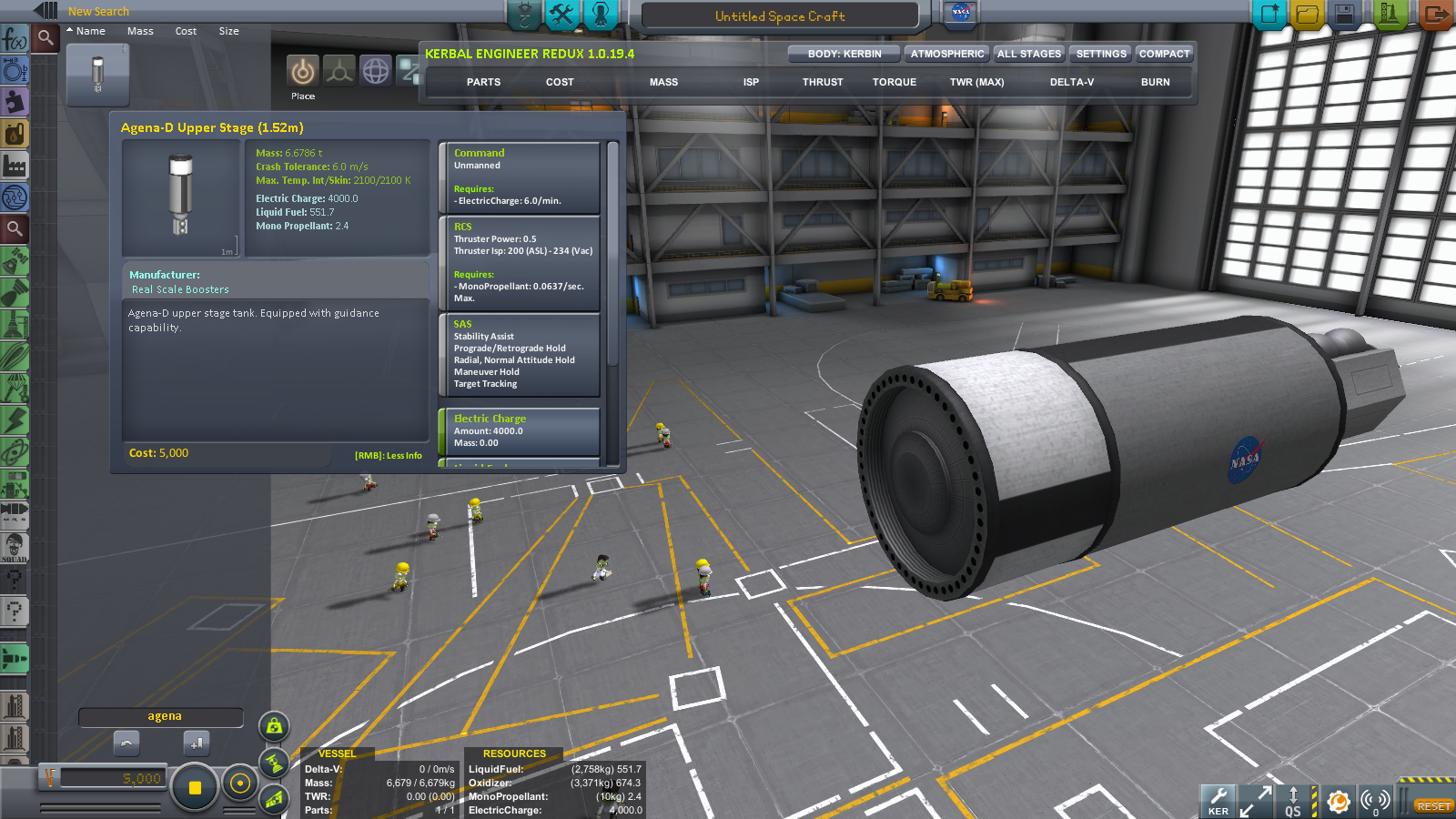
Task: Switch to the parts assembly mode tab
Action: pos(524,14)
